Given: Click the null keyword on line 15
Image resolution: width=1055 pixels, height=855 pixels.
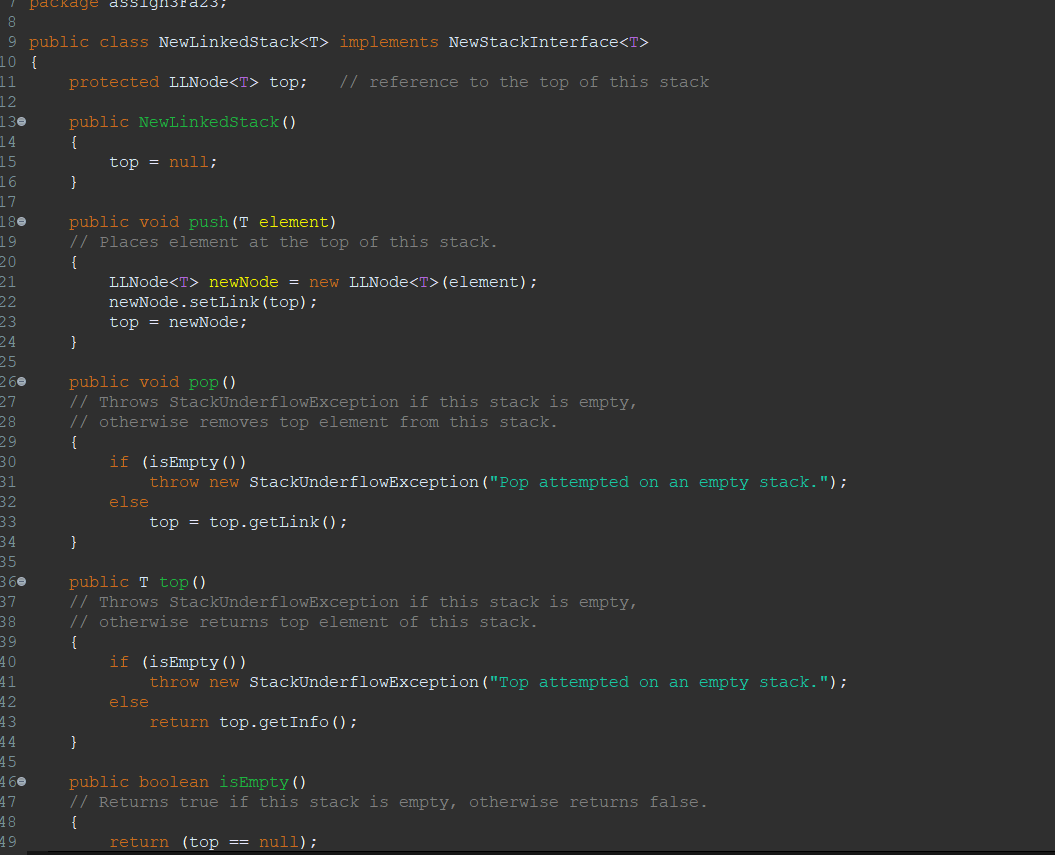Looking at the screenshot, I should pos(192,161).
